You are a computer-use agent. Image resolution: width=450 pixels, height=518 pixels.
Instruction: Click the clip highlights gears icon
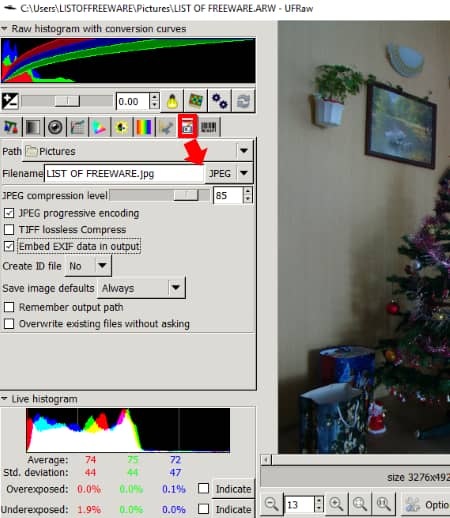pos(220,101)
